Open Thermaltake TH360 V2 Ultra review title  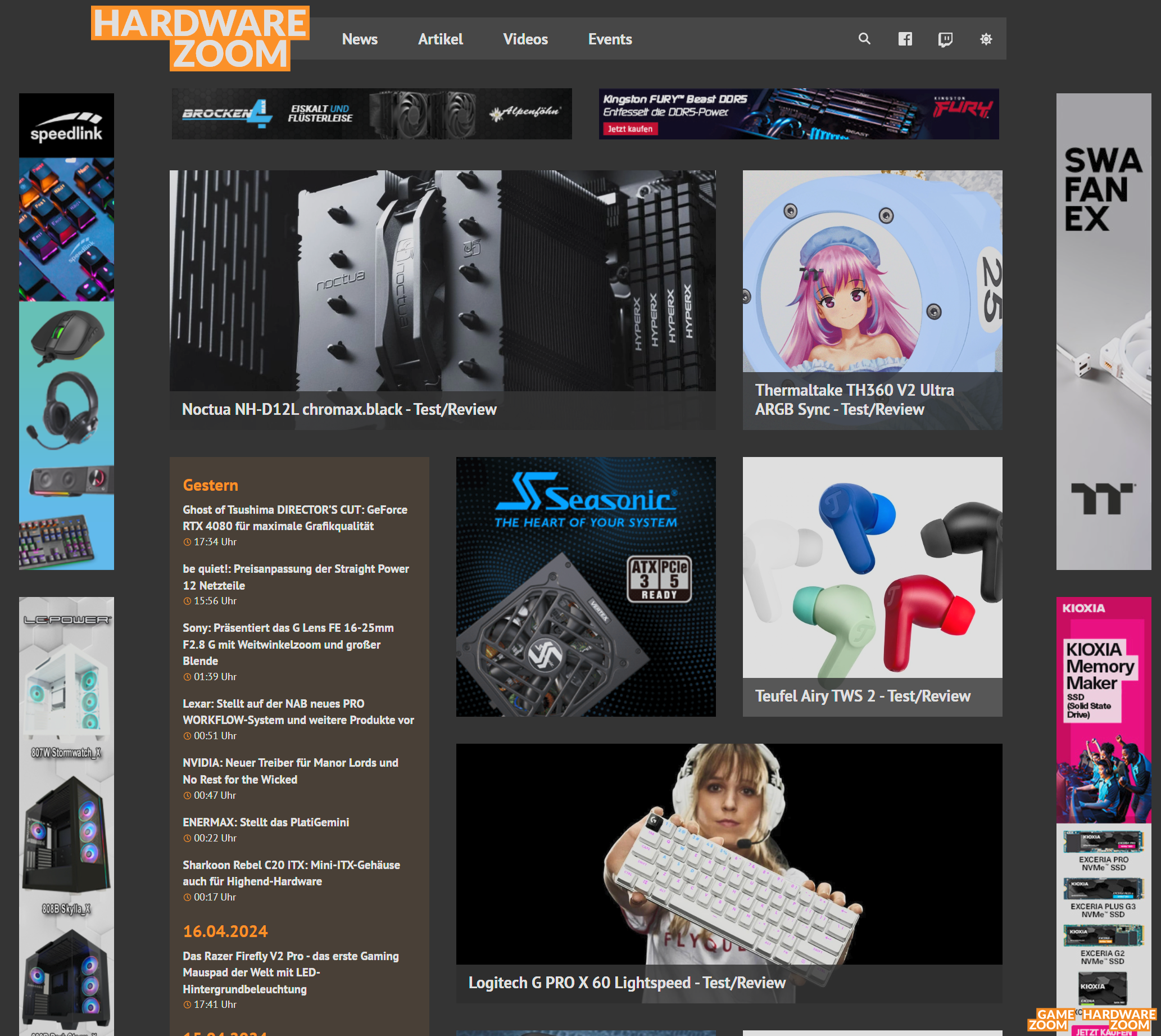(854, 400)
